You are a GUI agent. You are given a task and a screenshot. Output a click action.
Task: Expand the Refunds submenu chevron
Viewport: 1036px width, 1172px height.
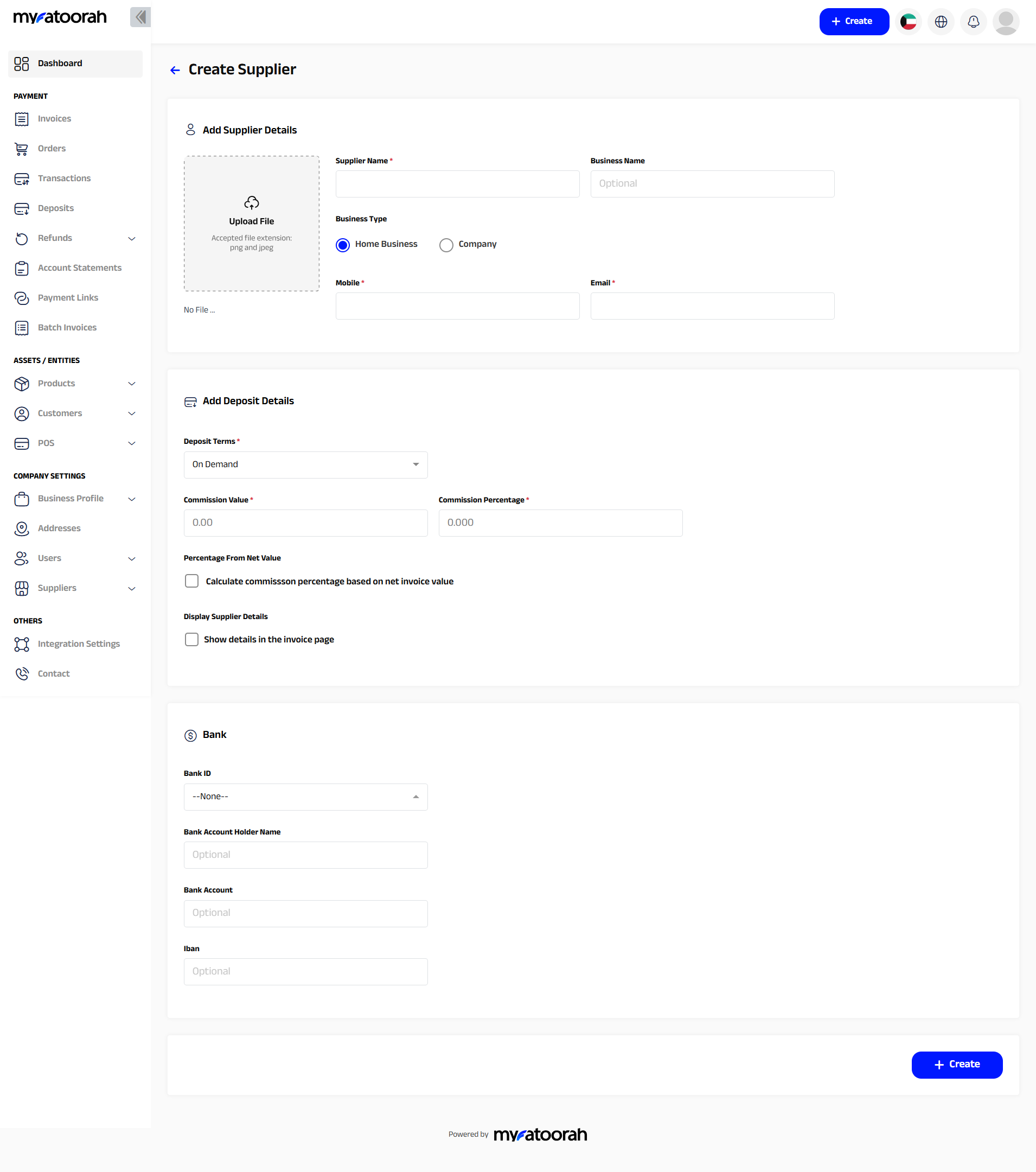tap(131, 239)
